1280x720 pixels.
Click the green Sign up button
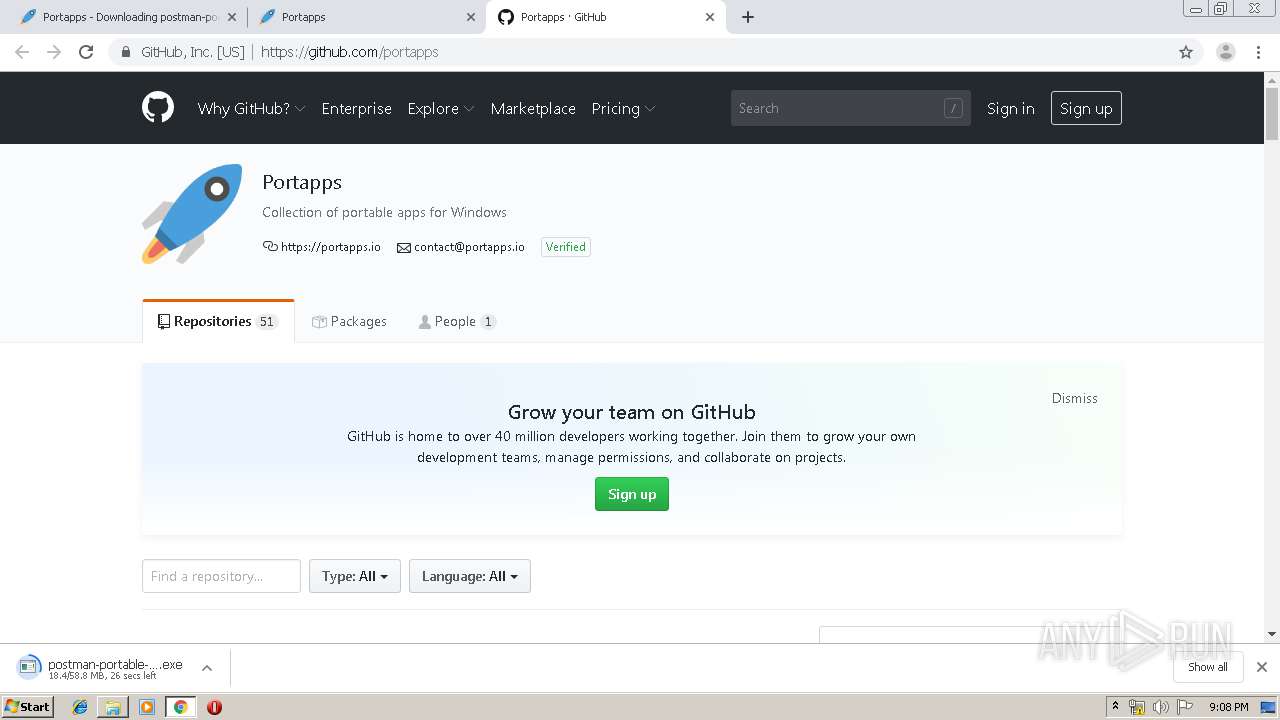coord(632,494)
